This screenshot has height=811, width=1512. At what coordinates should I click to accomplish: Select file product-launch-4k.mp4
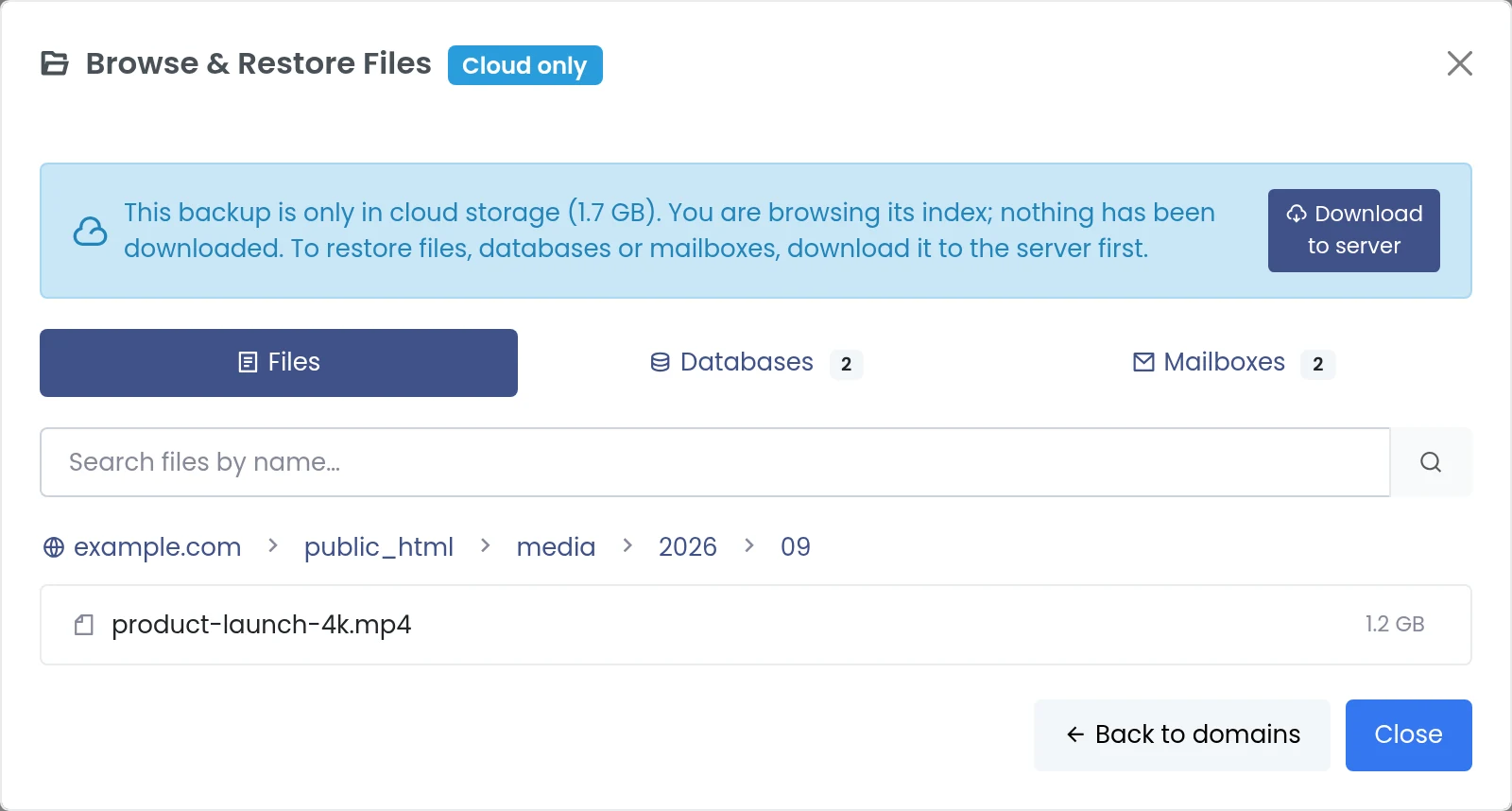click(756, 625)
